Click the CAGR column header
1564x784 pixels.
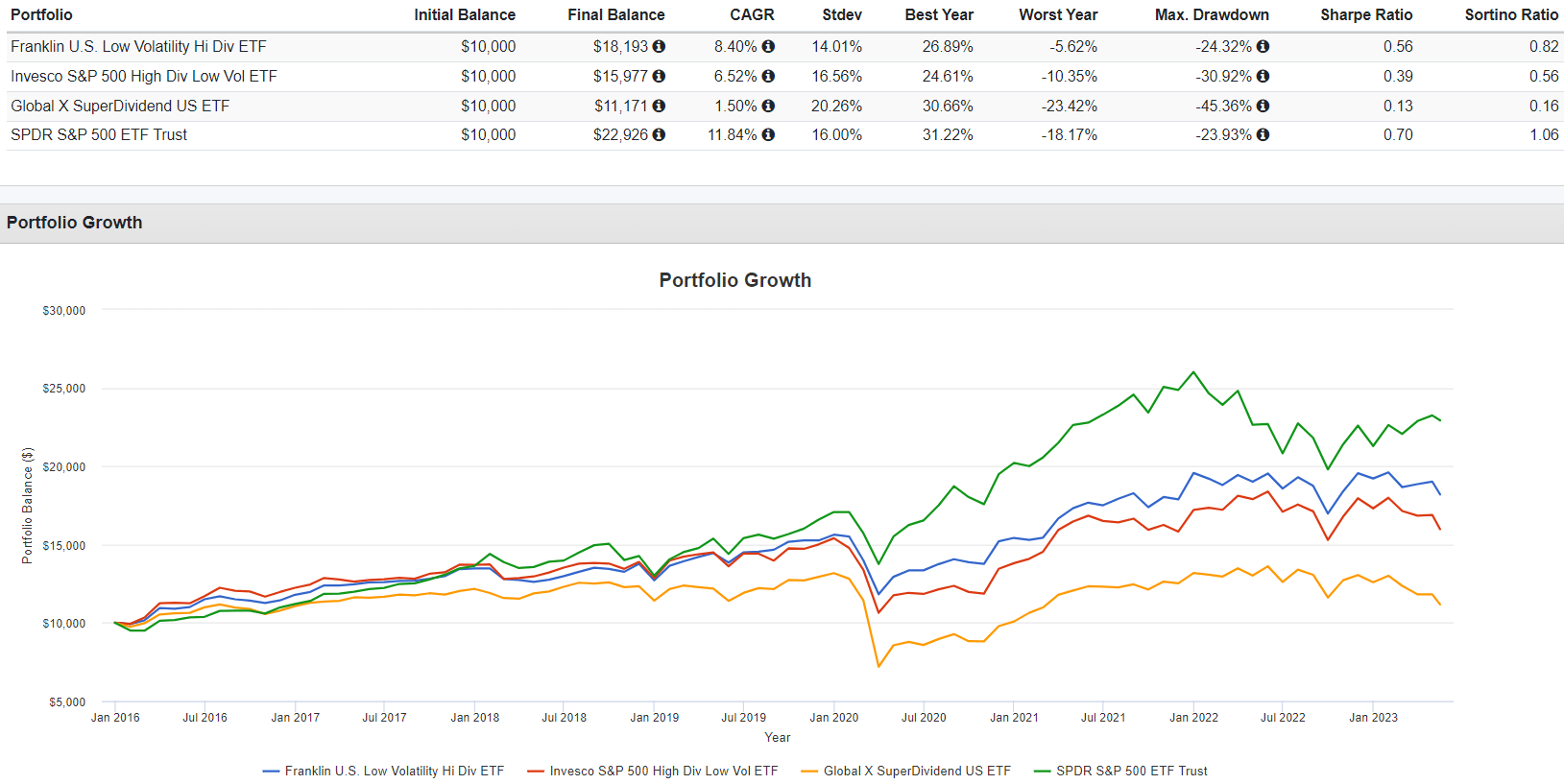pos(752,14)
